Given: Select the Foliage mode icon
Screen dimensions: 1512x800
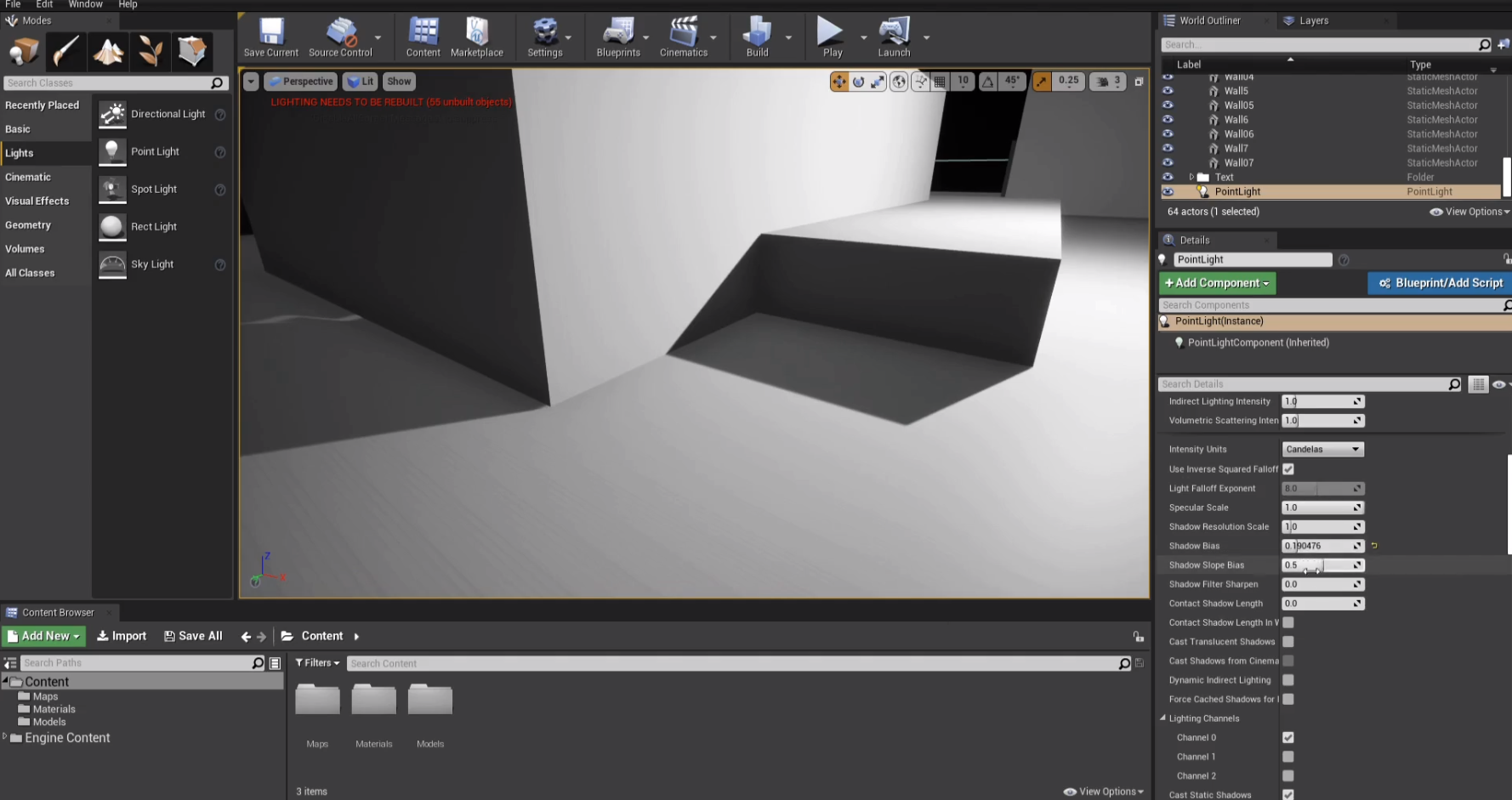Looking at the screenshot, I should tap(151, 52).
